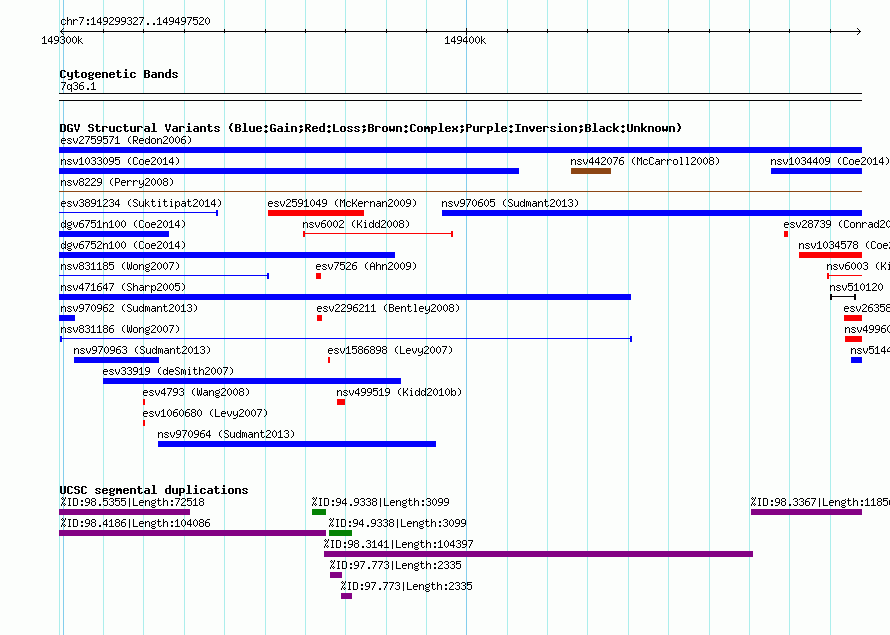Select the UCSC segmental duplications track title
Image resolution: width=890 pixels, height=635 pixels.
(154, 490)
